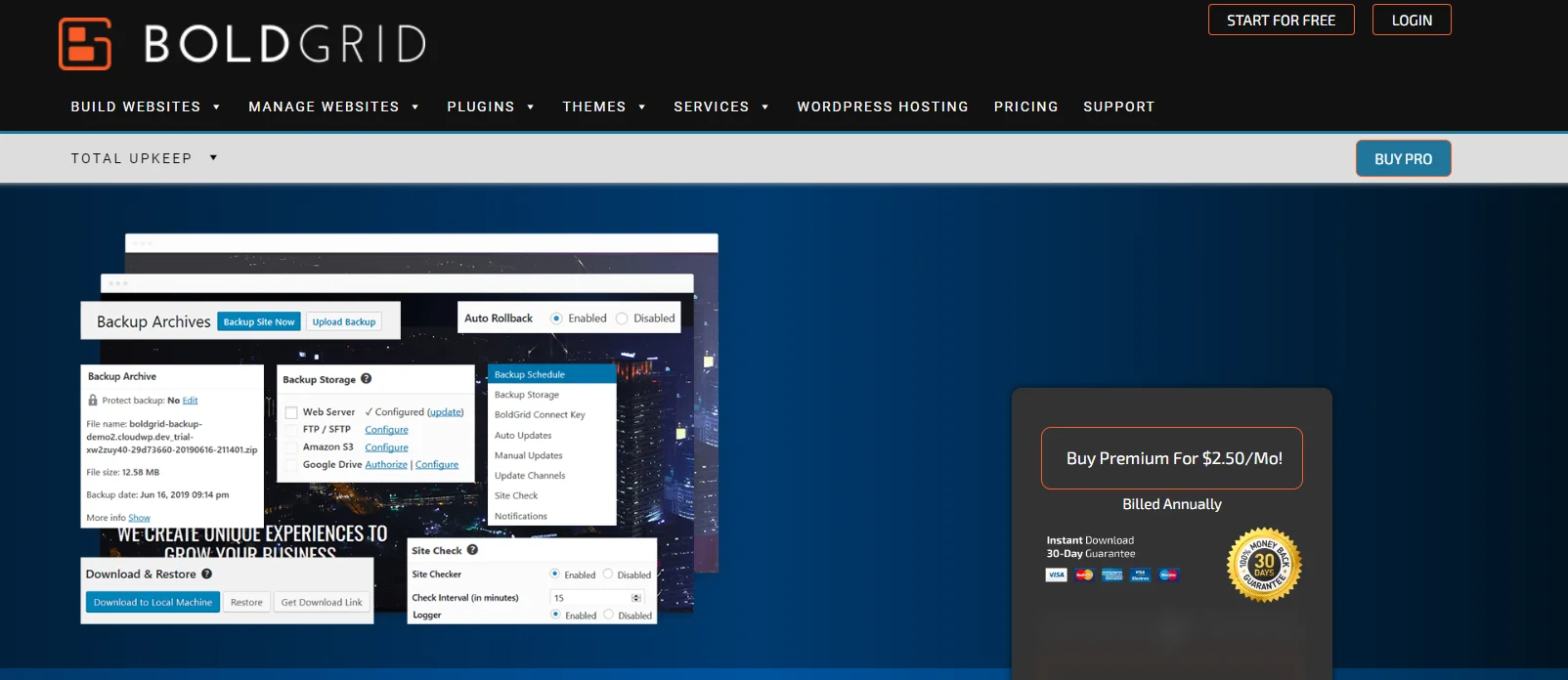This screenshot has height=680, width=1568.
Task: Click the help icon beside Site Check
Action: (x=472, y=550)
